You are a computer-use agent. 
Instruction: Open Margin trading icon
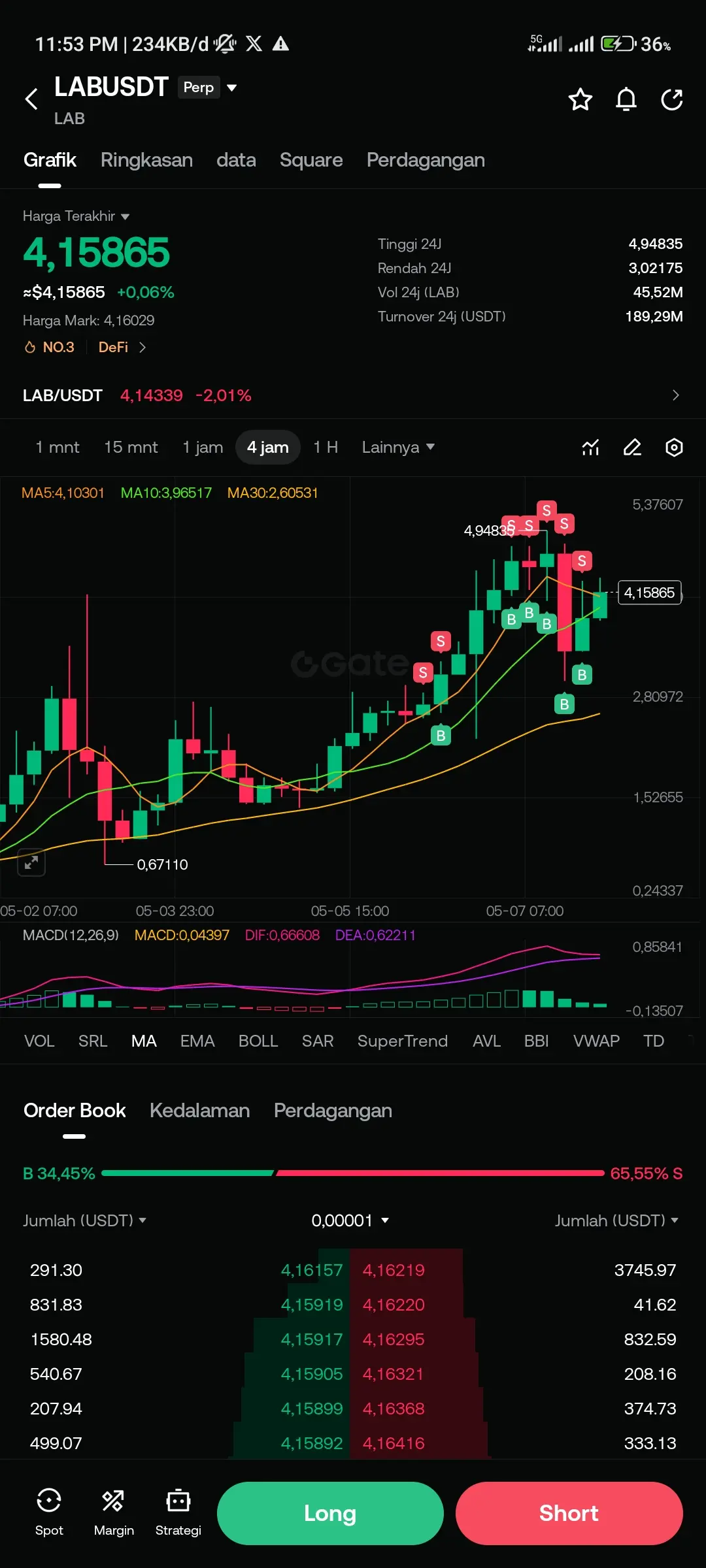(114, 1512)
